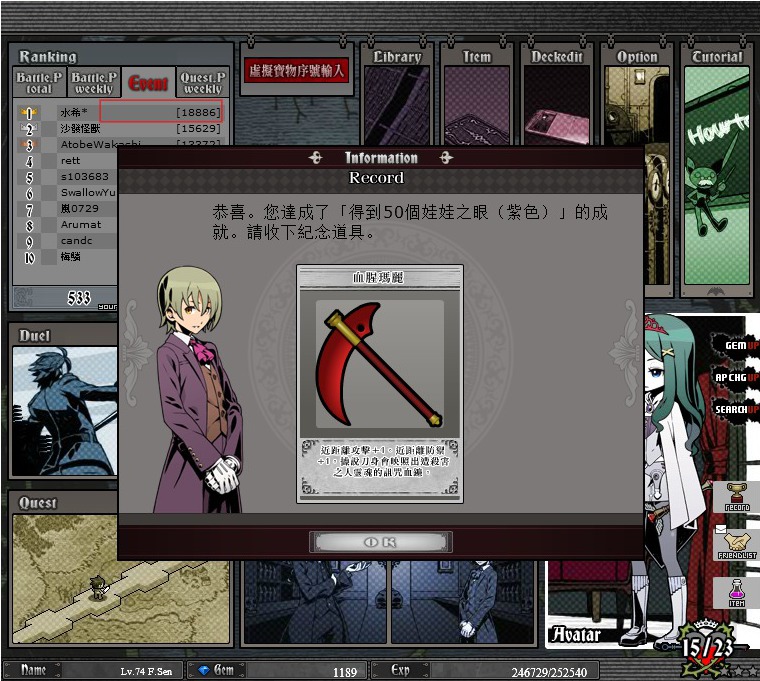This screenshot has width=760, height=681.
Task: Click the player name Lv.74 F.Sen
Action: click(146, 672)
